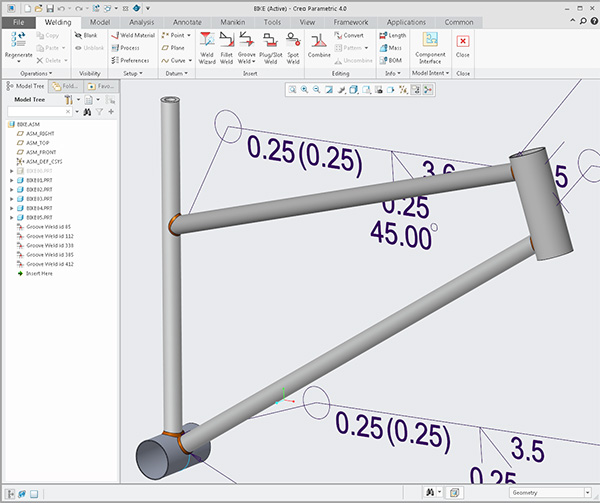Screen dimensions: 600x503
Task: Click the Length info button
Action: pyautogui.click(x=394, y=35)
